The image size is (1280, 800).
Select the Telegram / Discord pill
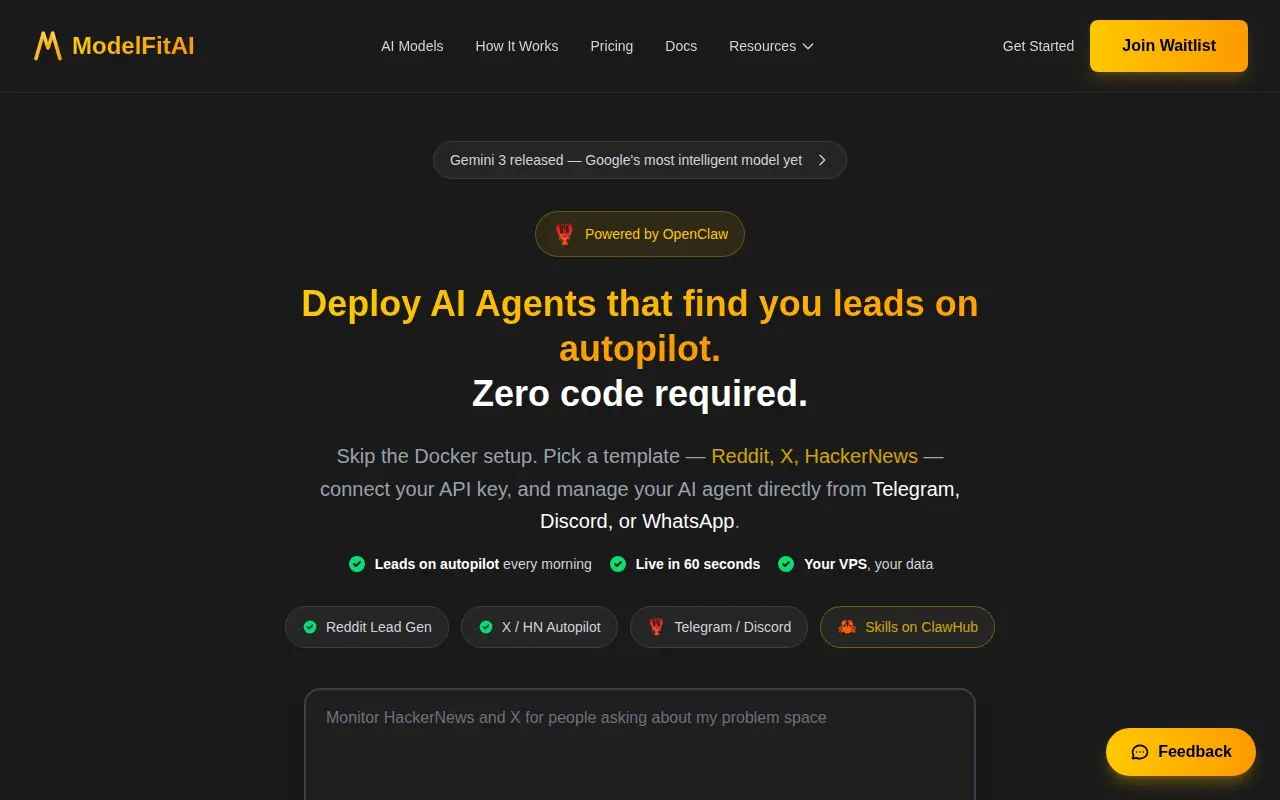pos(719,627)
